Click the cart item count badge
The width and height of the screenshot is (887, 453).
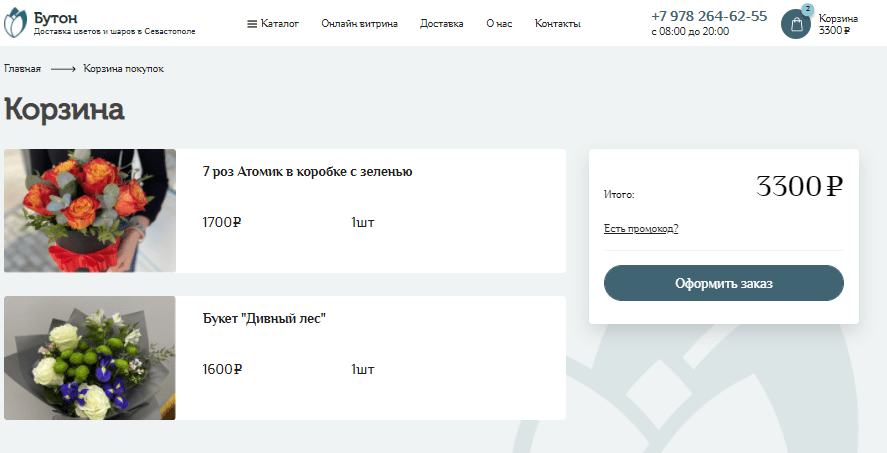tap(807, 9)
